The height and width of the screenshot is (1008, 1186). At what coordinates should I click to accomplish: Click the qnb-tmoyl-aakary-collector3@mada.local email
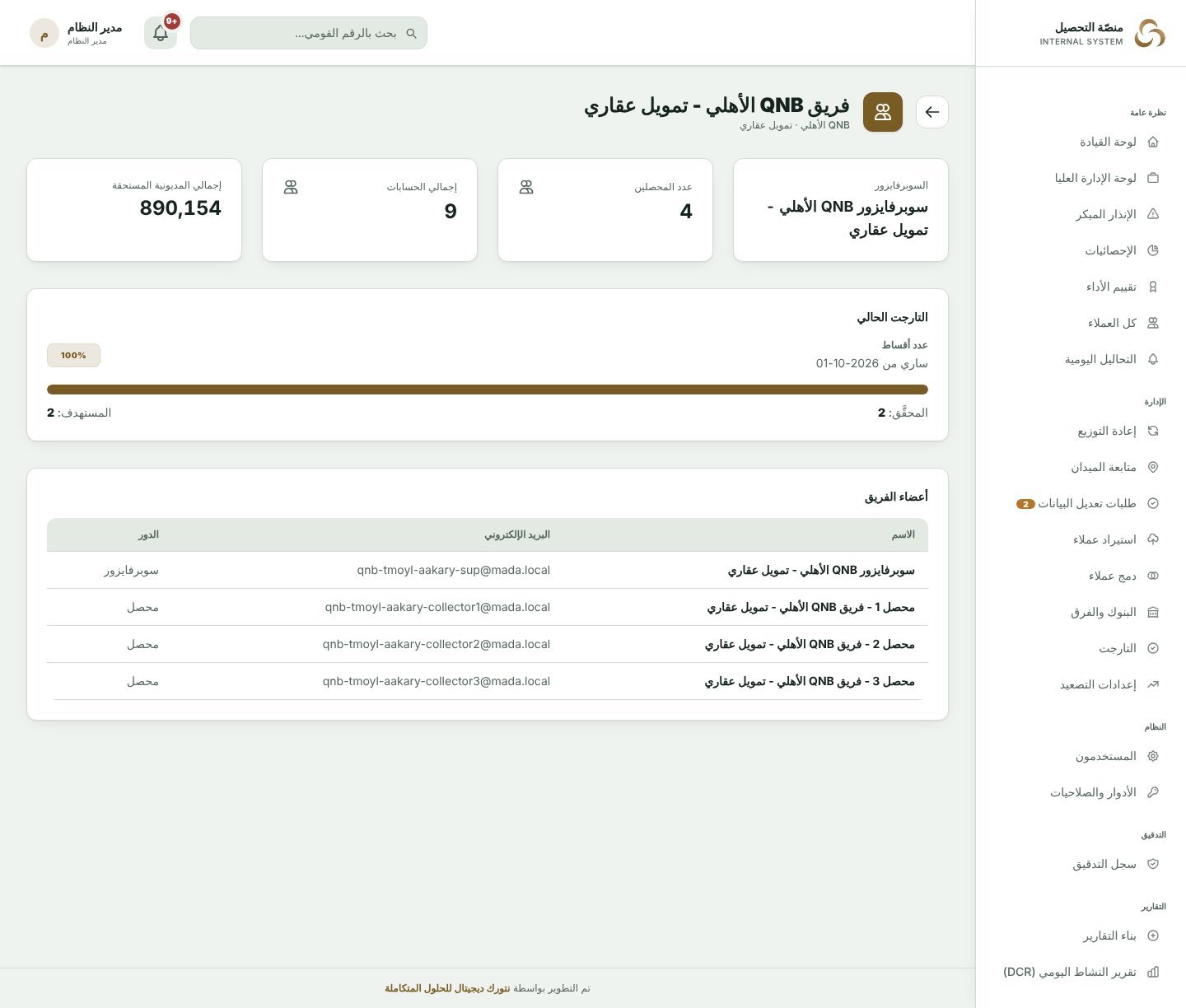(437, 681)
